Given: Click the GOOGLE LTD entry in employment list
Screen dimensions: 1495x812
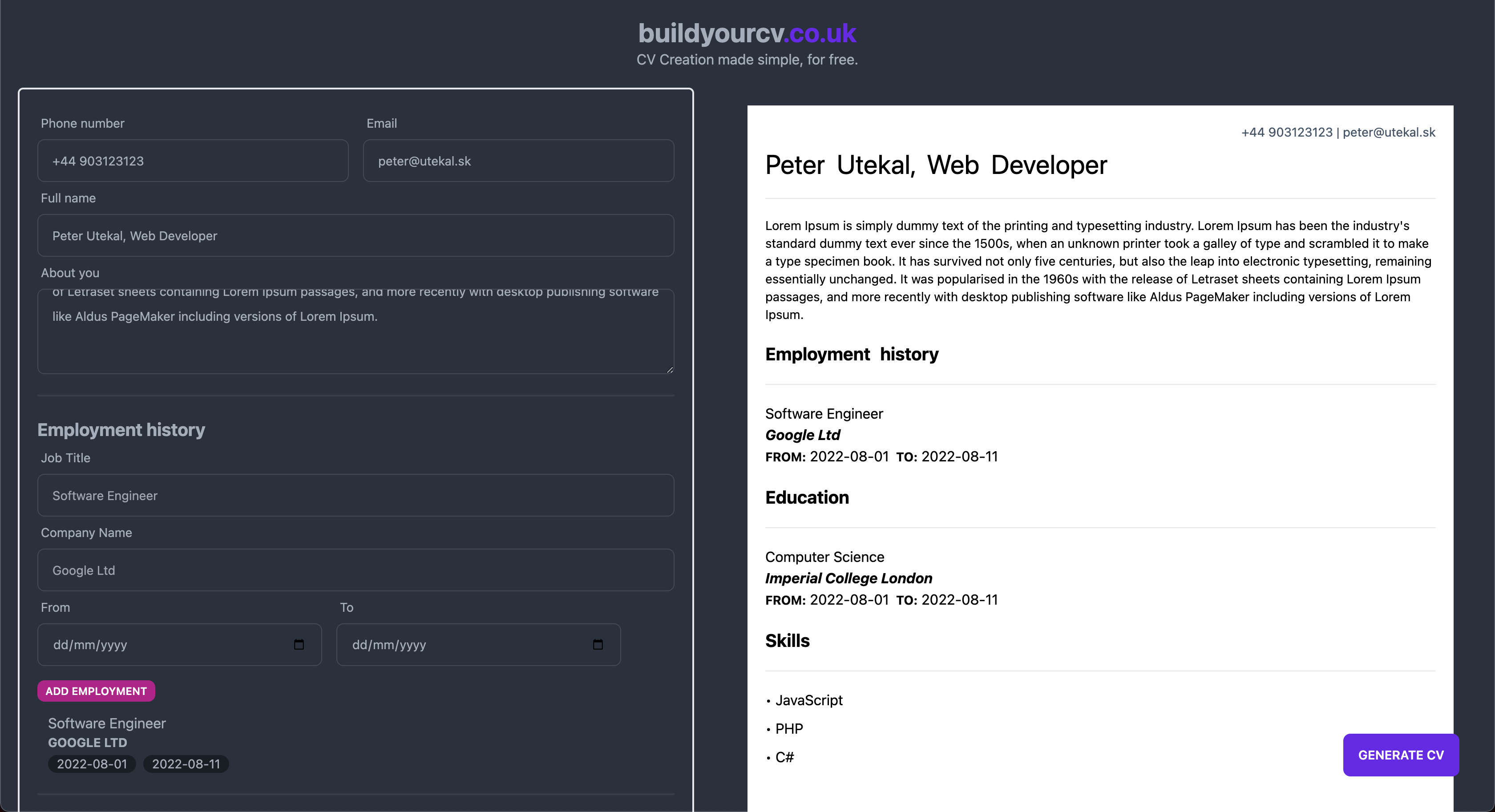Looking at the screenshot, I should tap(88, 742).
